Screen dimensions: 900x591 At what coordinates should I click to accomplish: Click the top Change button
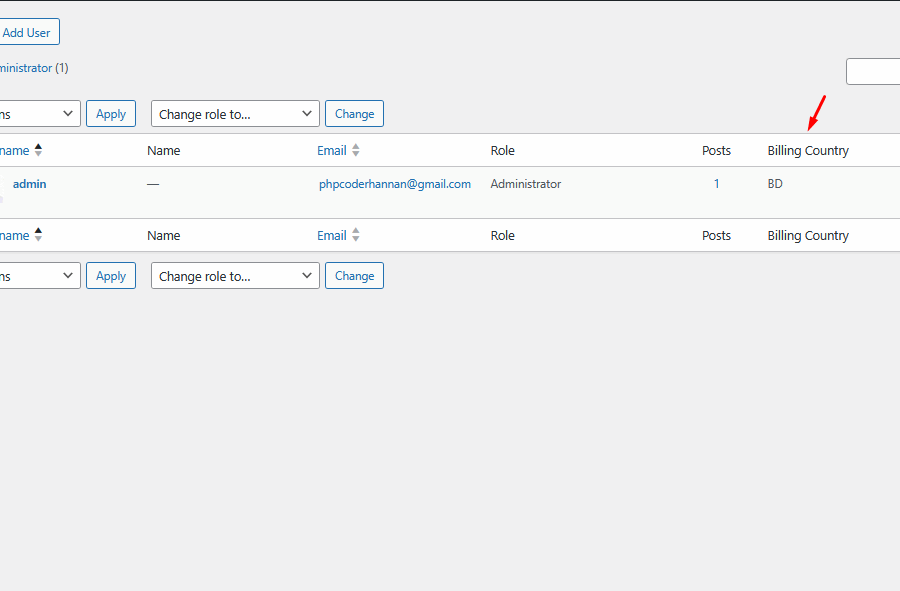(x=354, y=114)
